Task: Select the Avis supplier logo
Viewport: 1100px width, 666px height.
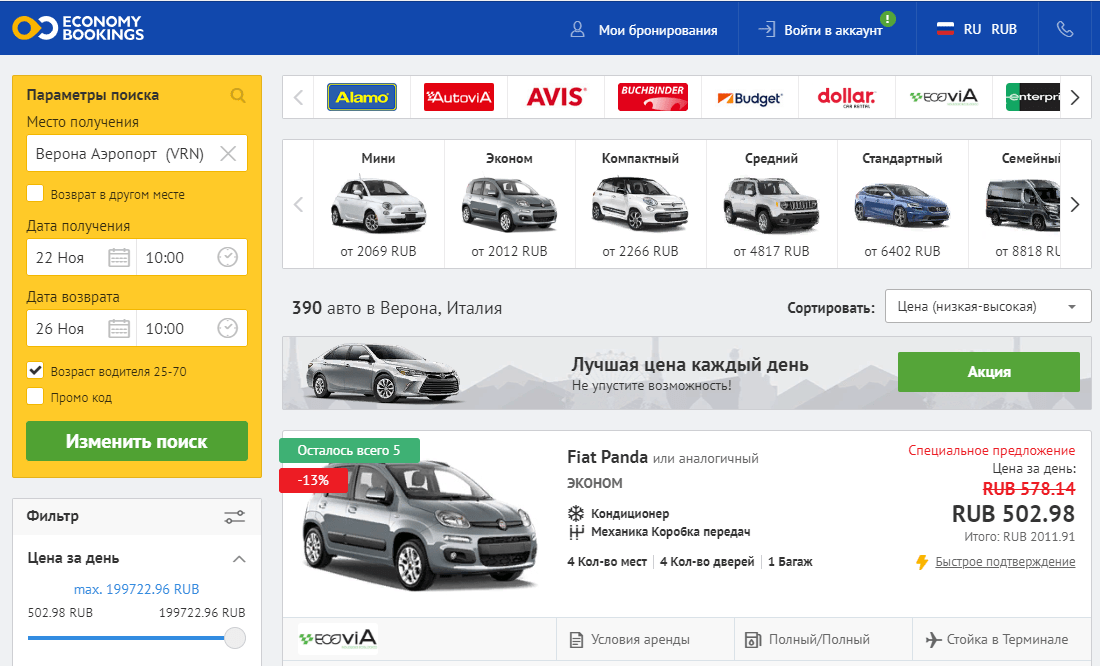Action: pos(556,97)
